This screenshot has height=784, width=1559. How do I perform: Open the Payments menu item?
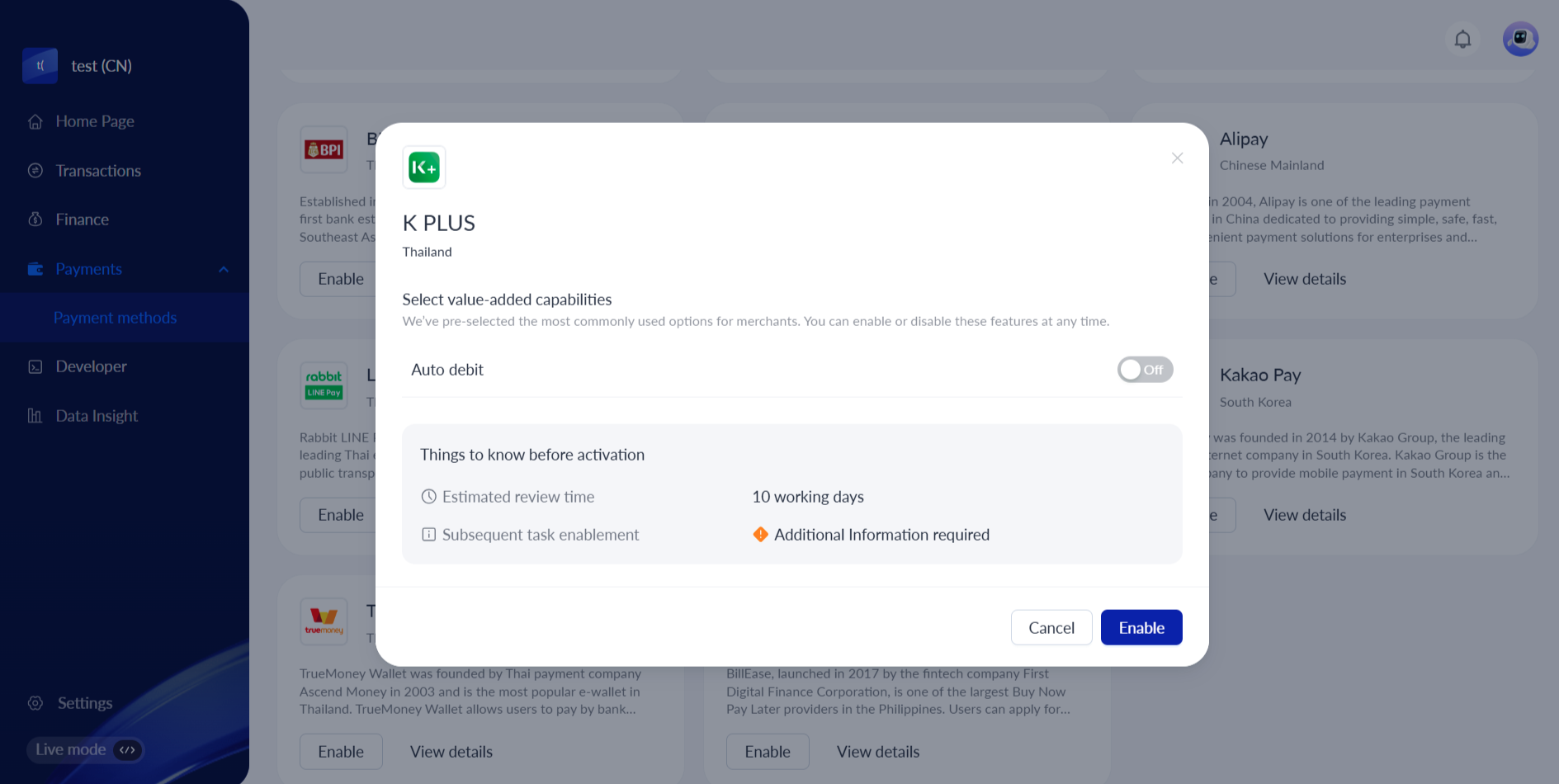[88, 269]
